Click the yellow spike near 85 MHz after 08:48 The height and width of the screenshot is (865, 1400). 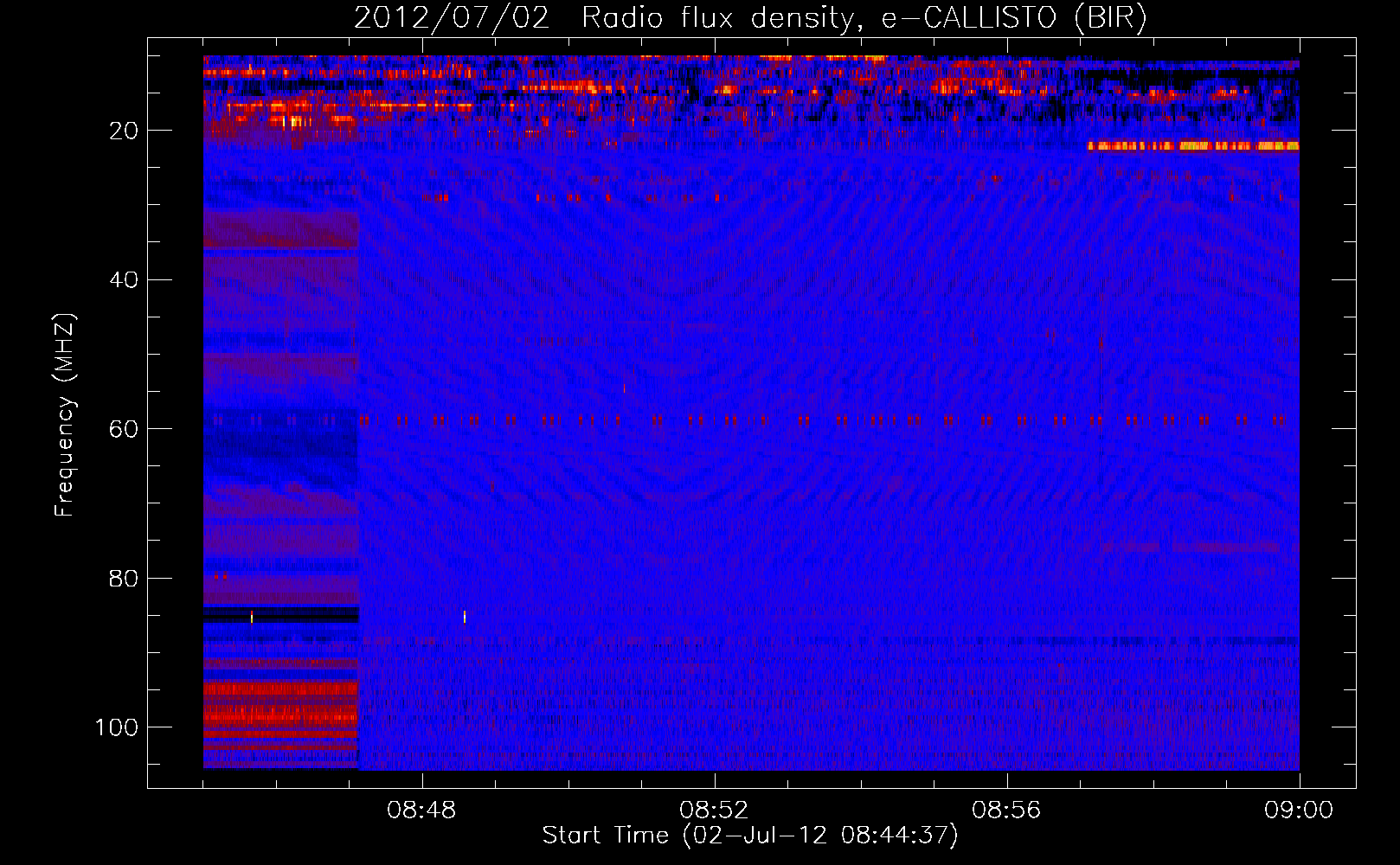click(x=465, y=617)
